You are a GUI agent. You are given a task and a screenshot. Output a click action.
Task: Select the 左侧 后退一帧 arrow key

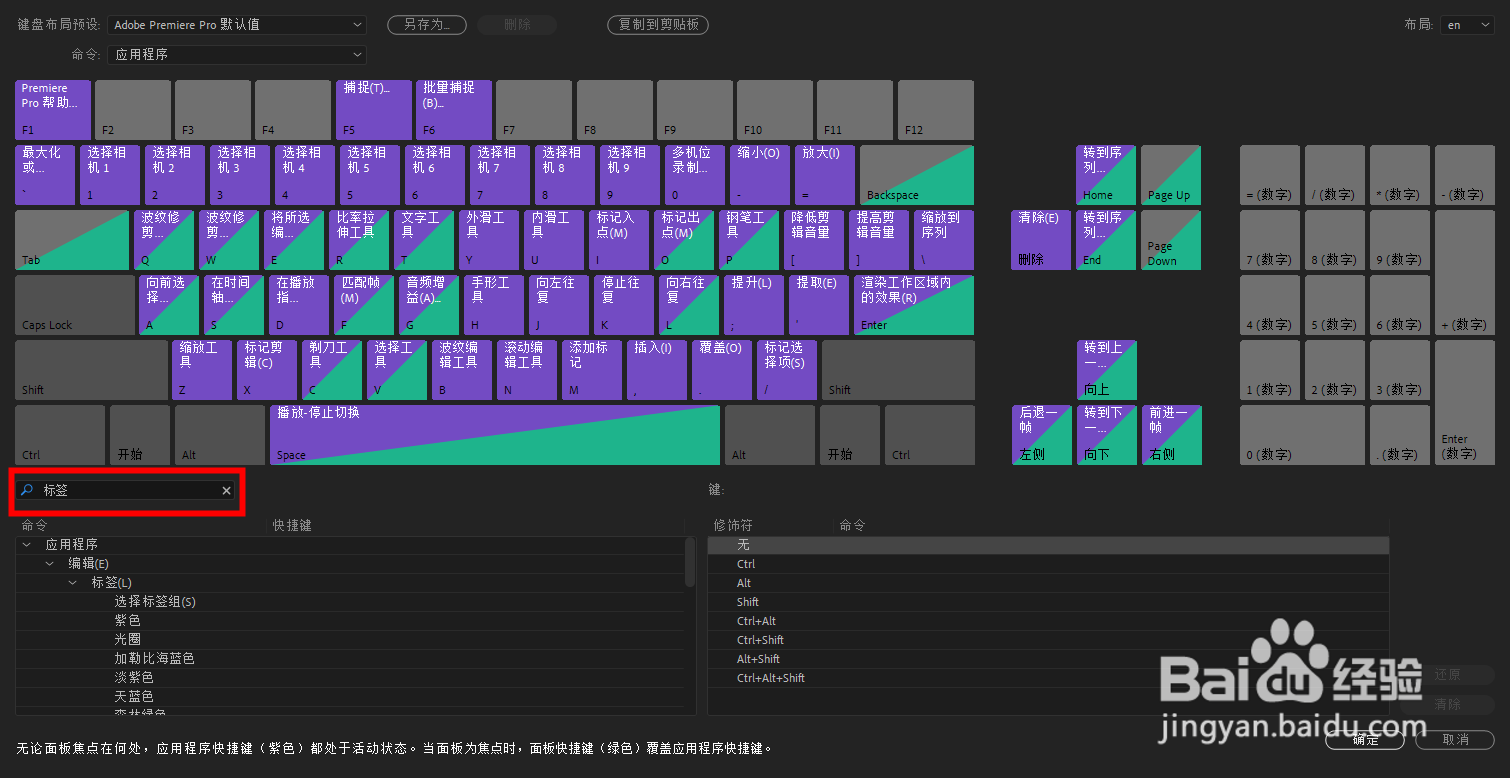click(1042, 435)
